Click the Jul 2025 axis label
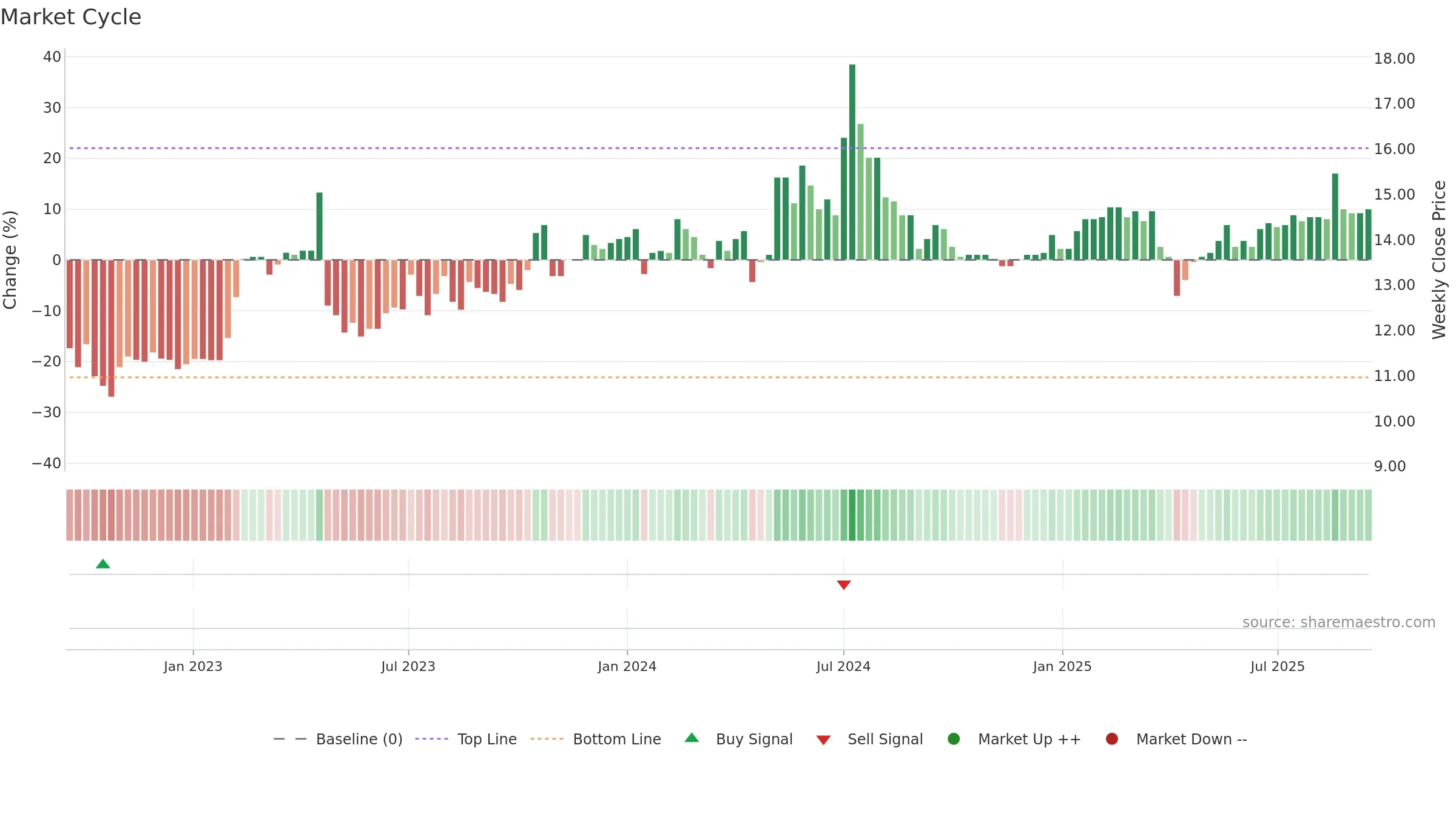Screen dimensions: 1456x819 (x=1278, y=667)
